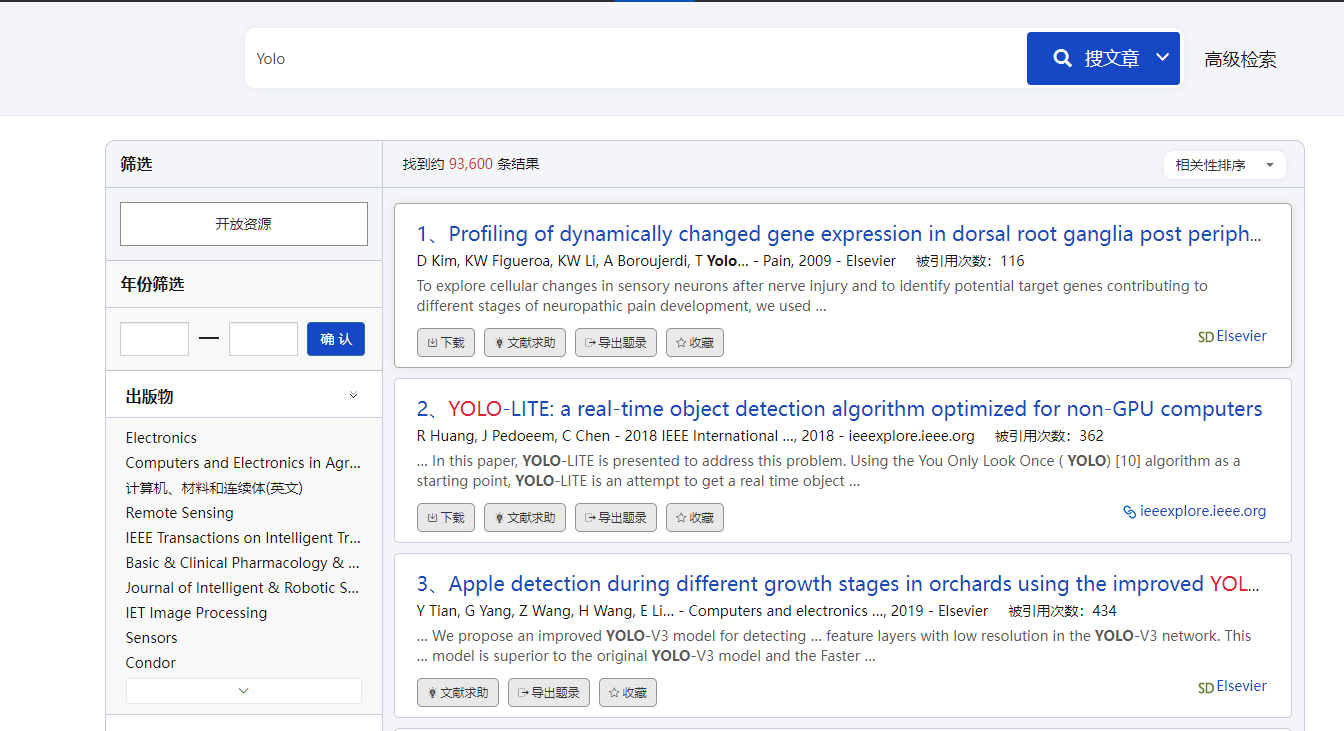Click 导出题录 for the YOLO-LITE result
1344x731 pixels.
[x=616, y=517]
